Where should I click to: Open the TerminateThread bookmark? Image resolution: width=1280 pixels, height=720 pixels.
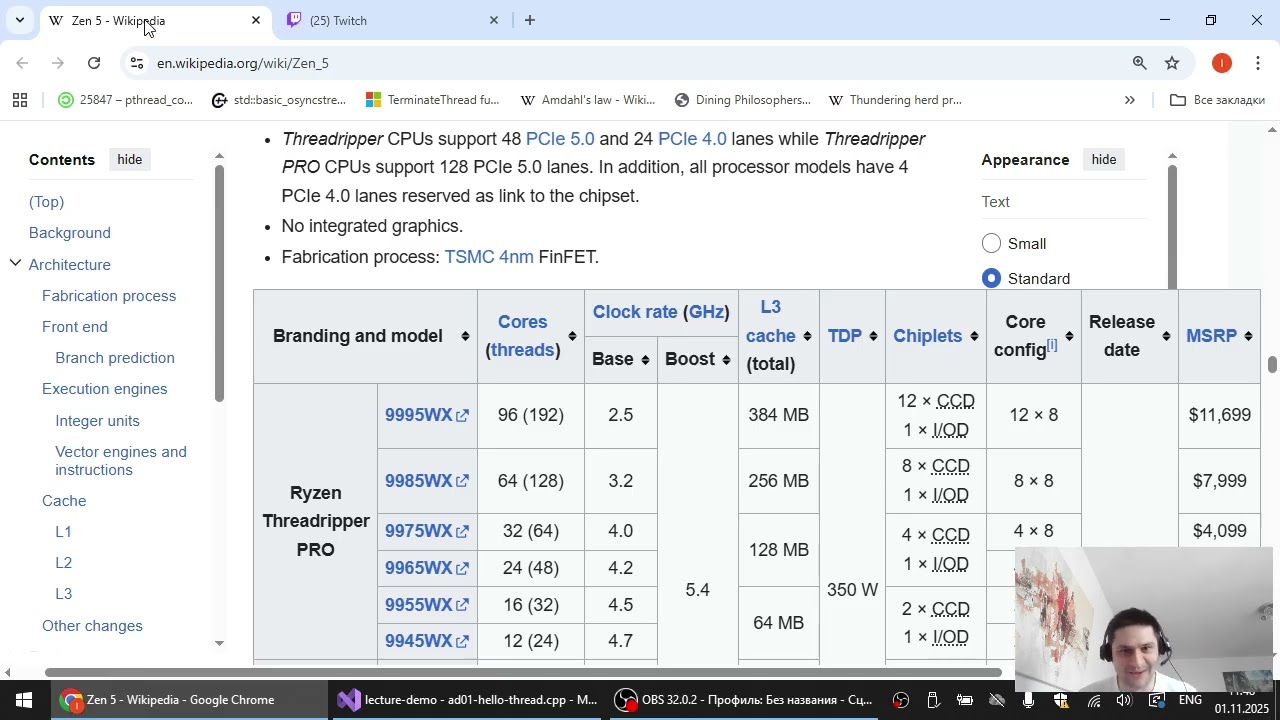point(433,100)
